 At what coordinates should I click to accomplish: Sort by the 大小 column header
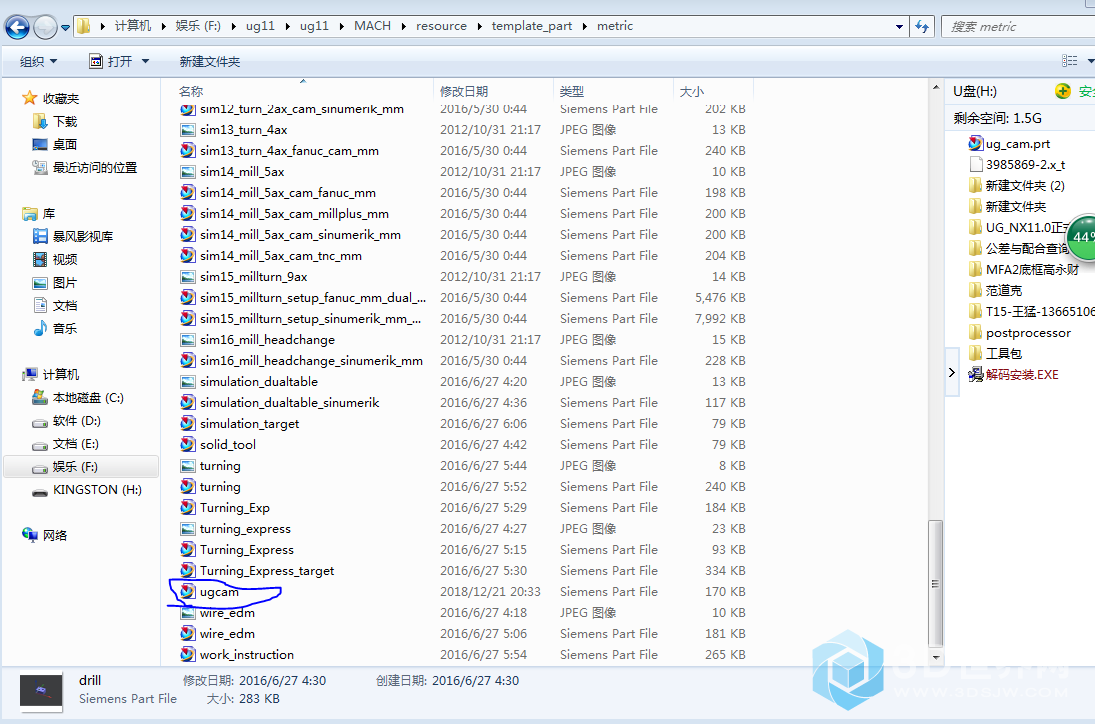[691, 91]
